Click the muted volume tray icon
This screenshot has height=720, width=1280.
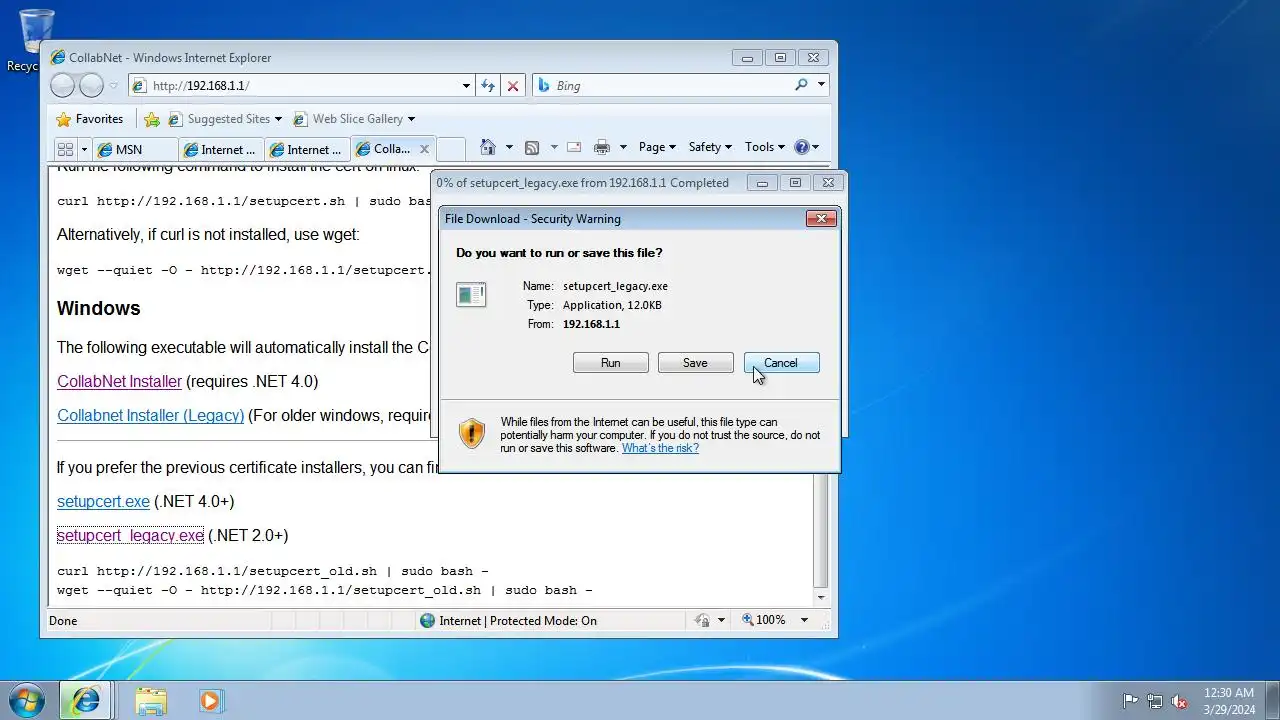coord(1179,701)
